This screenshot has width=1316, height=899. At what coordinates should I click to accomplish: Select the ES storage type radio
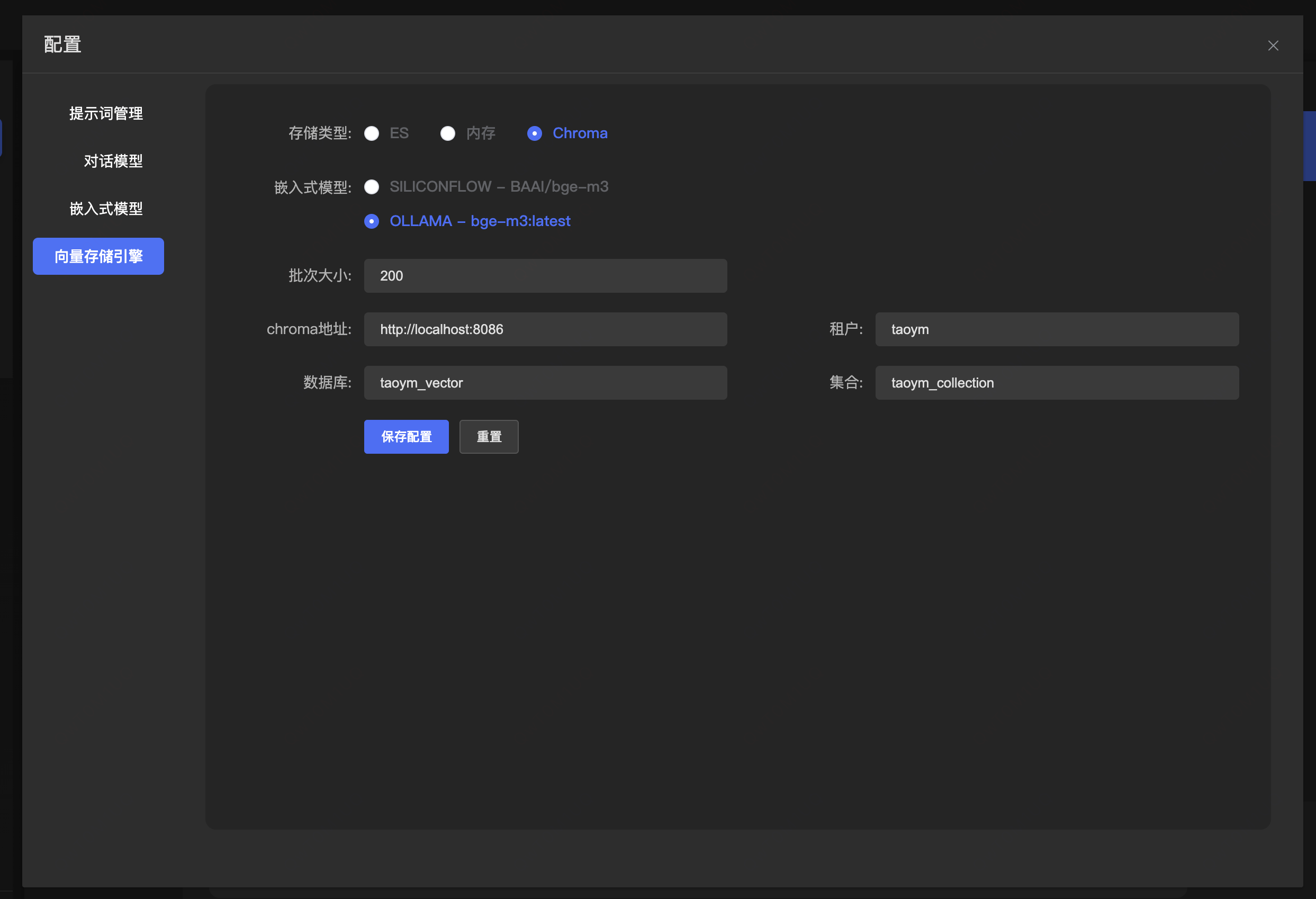(372, 133)
